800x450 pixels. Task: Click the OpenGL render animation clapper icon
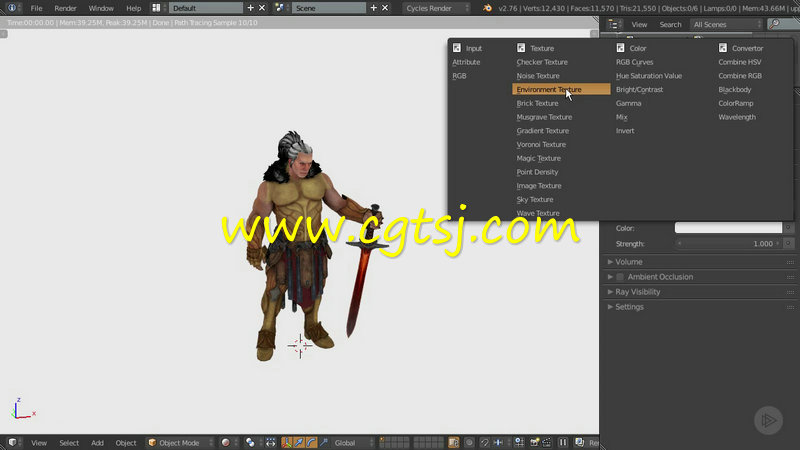click(546, 442)
